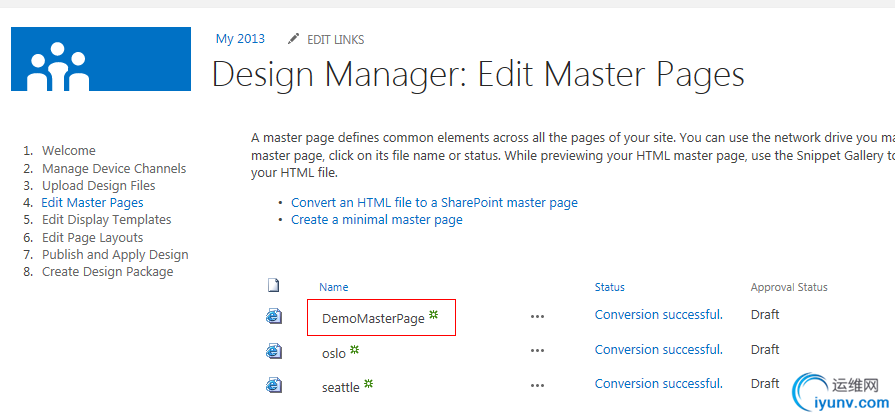Viewport: 895px width, 419px height.
Task: Click the document type column header icon
Action: click(273, 285)
